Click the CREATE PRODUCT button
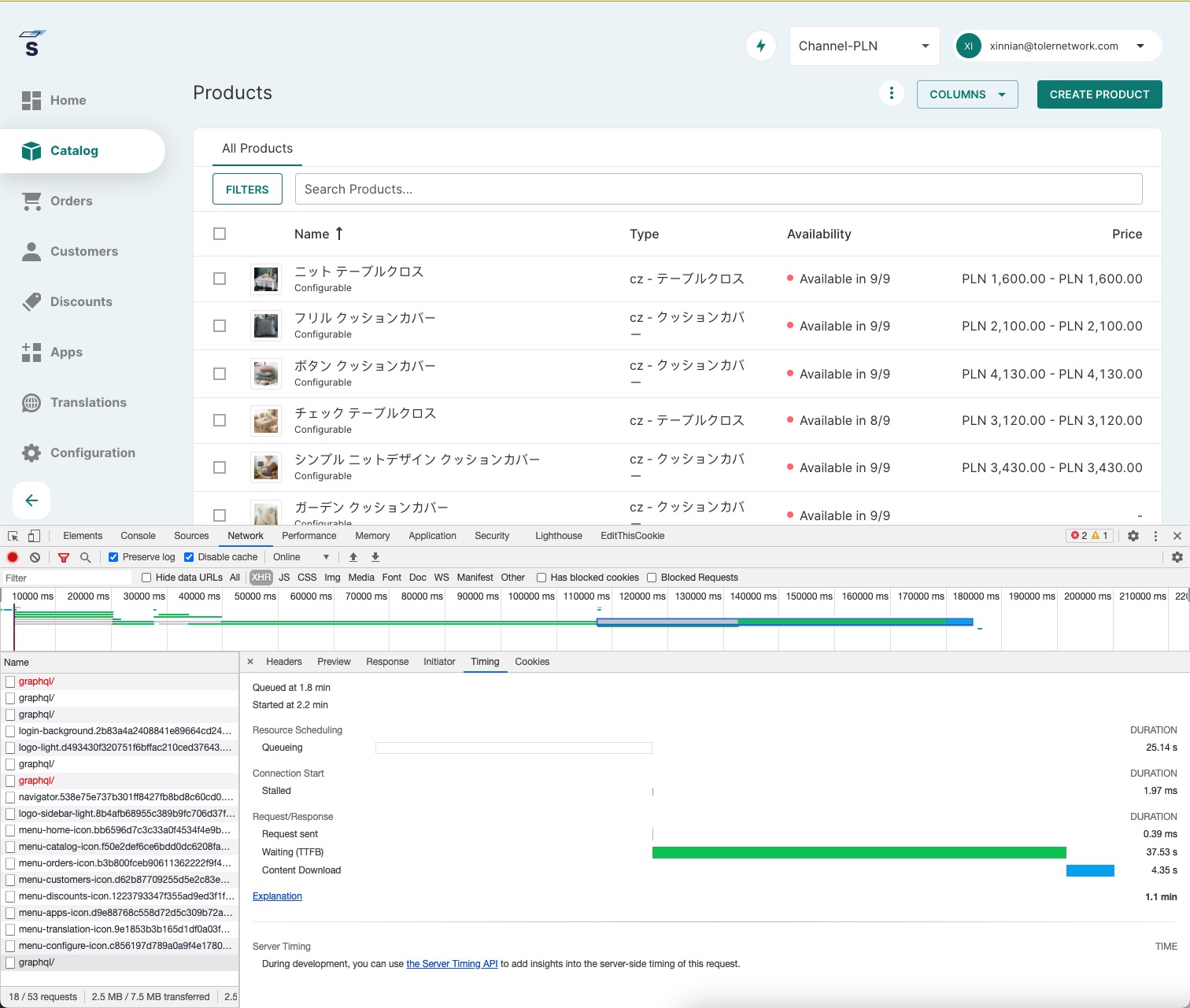The height and width of the screenshot is (1008, 1190). pos(1099,94)
